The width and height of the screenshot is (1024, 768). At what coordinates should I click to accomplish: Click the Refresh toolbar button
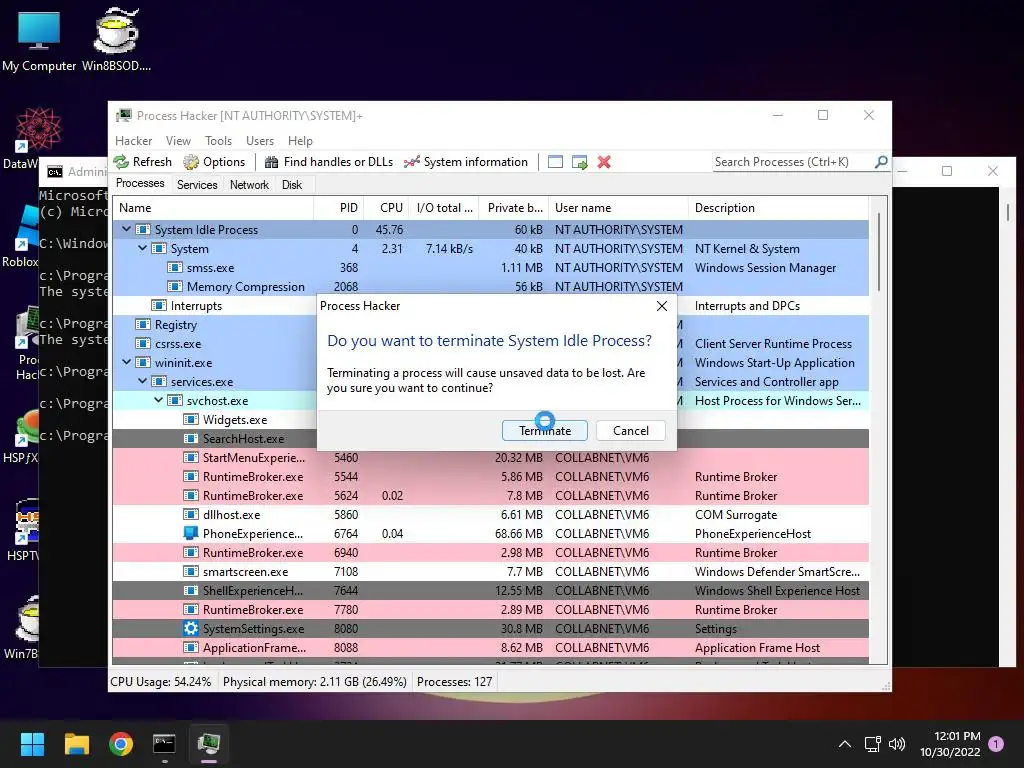click(x=143, y=162)
